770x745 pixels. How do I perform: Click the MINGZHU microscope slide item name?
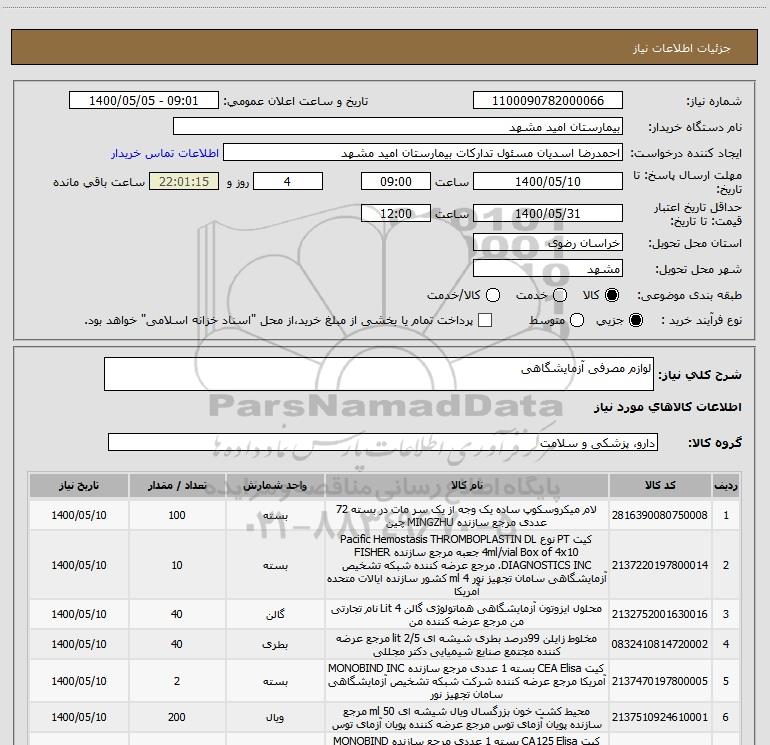pyautogui.click(x=467, y=516)
